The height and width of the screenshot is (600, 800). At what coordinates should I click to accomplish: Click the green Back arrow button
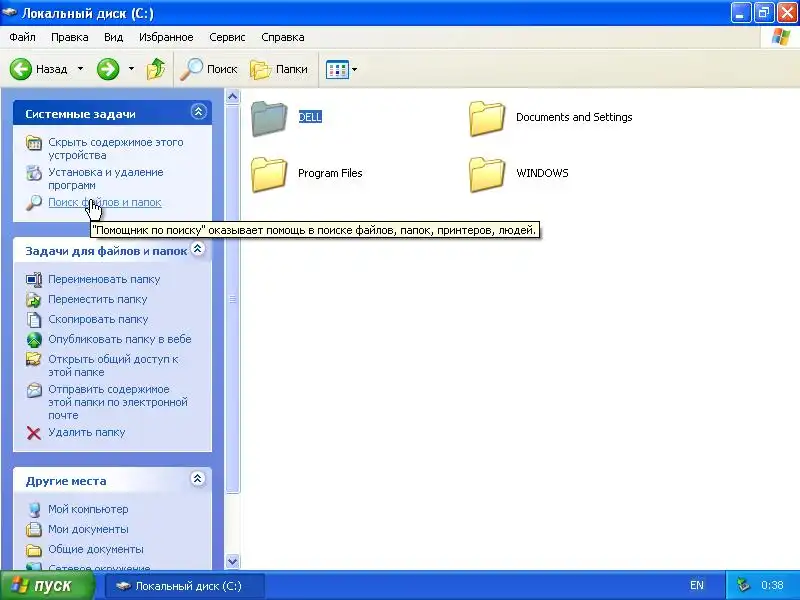pos(20,69)
